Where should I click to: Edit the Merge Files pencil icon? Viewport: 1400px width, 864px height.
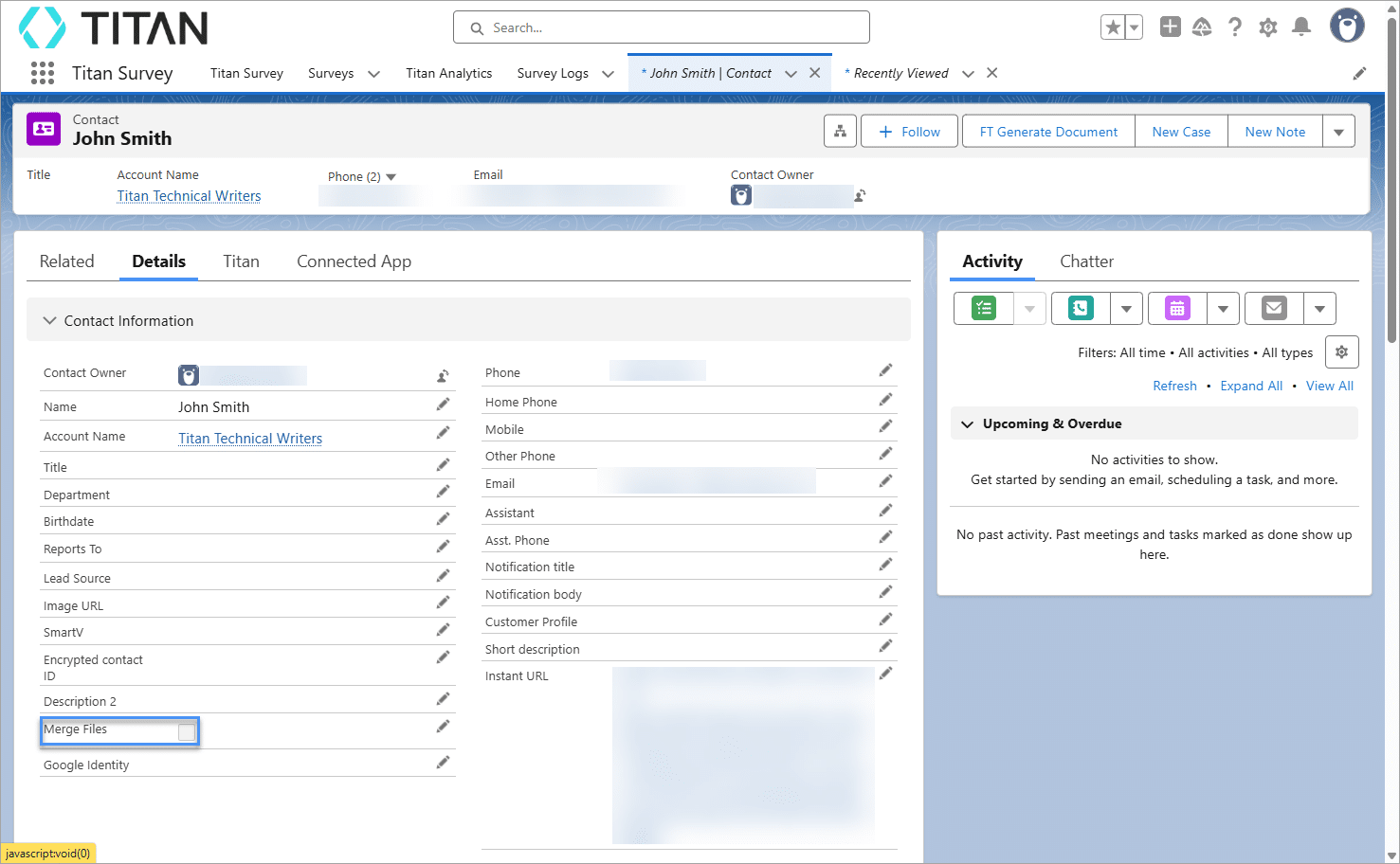(443, 727)
